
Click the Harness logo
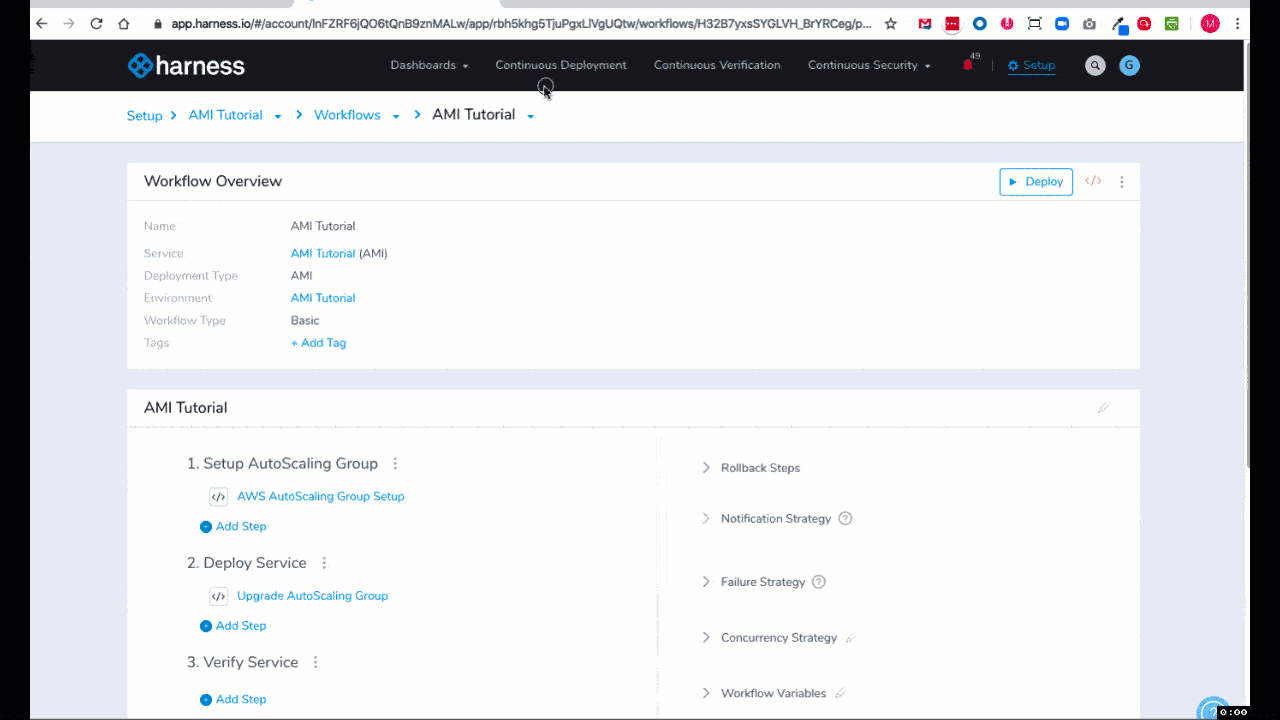186,66
